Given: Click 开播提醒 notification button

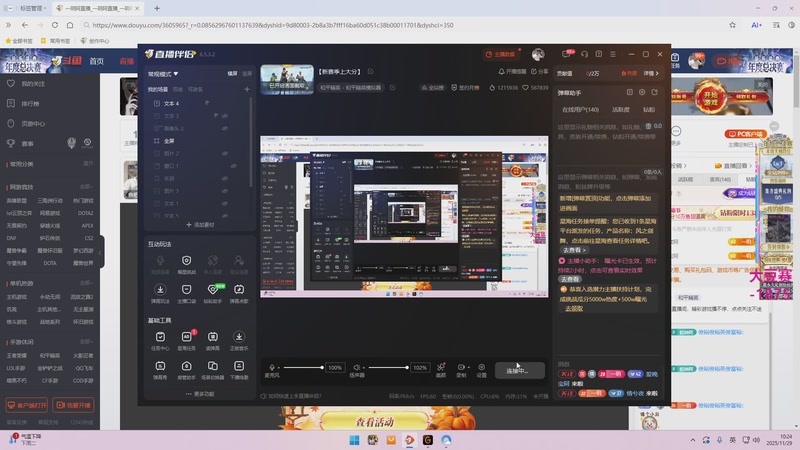Looking at the screenshot, I should tap(512, 71).
